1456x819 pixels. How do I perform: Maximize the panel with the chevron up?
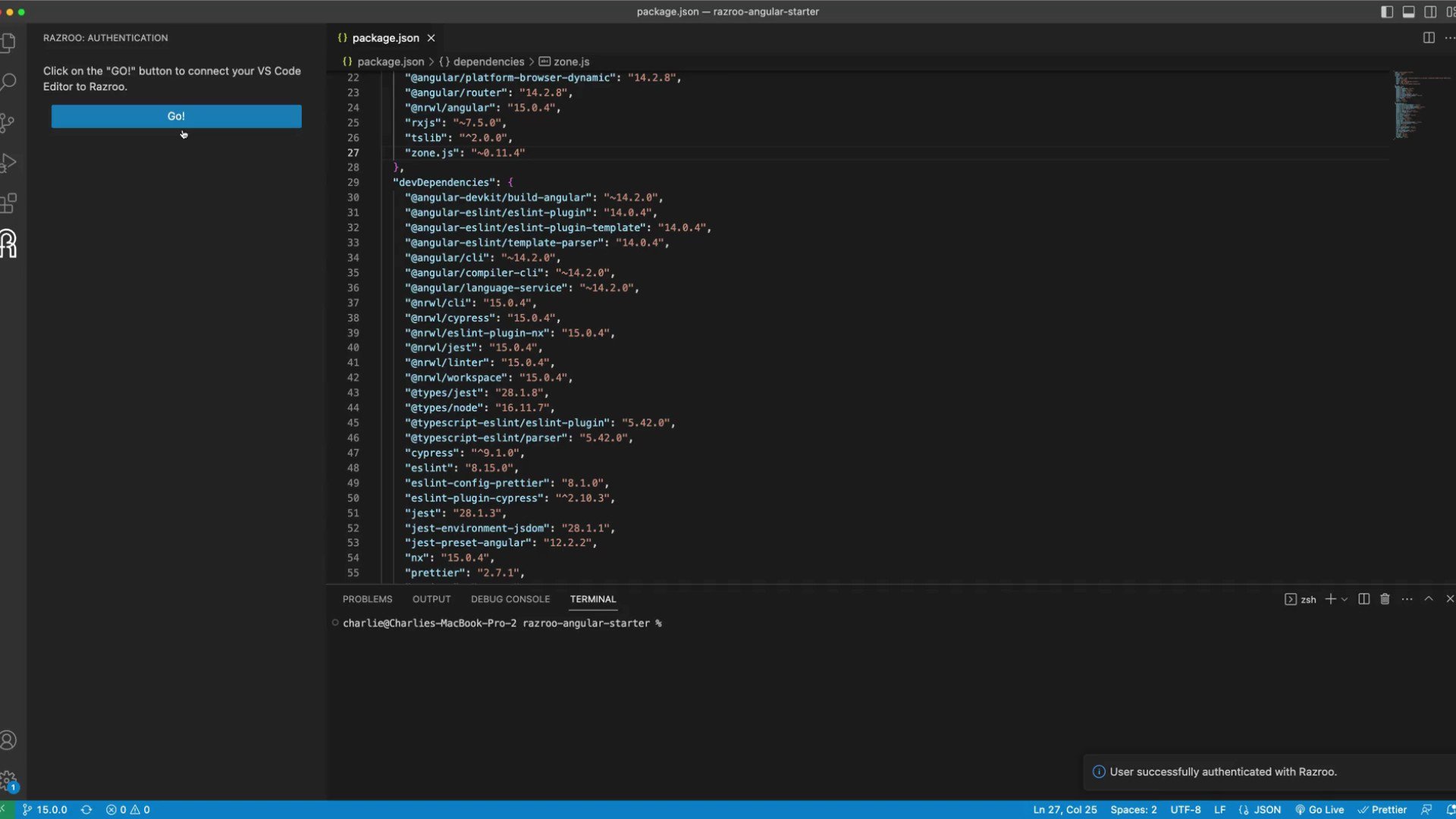point(1429,599)
